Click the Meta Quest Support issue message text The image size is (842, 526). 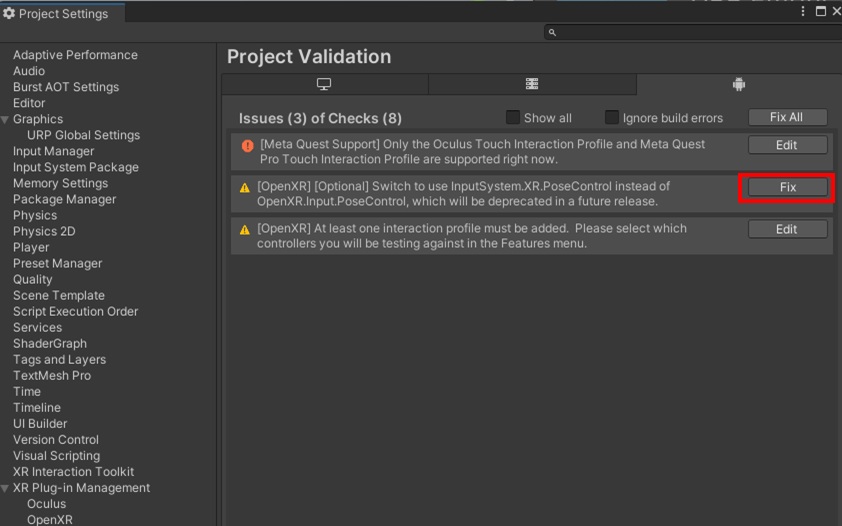coord(482,152)
